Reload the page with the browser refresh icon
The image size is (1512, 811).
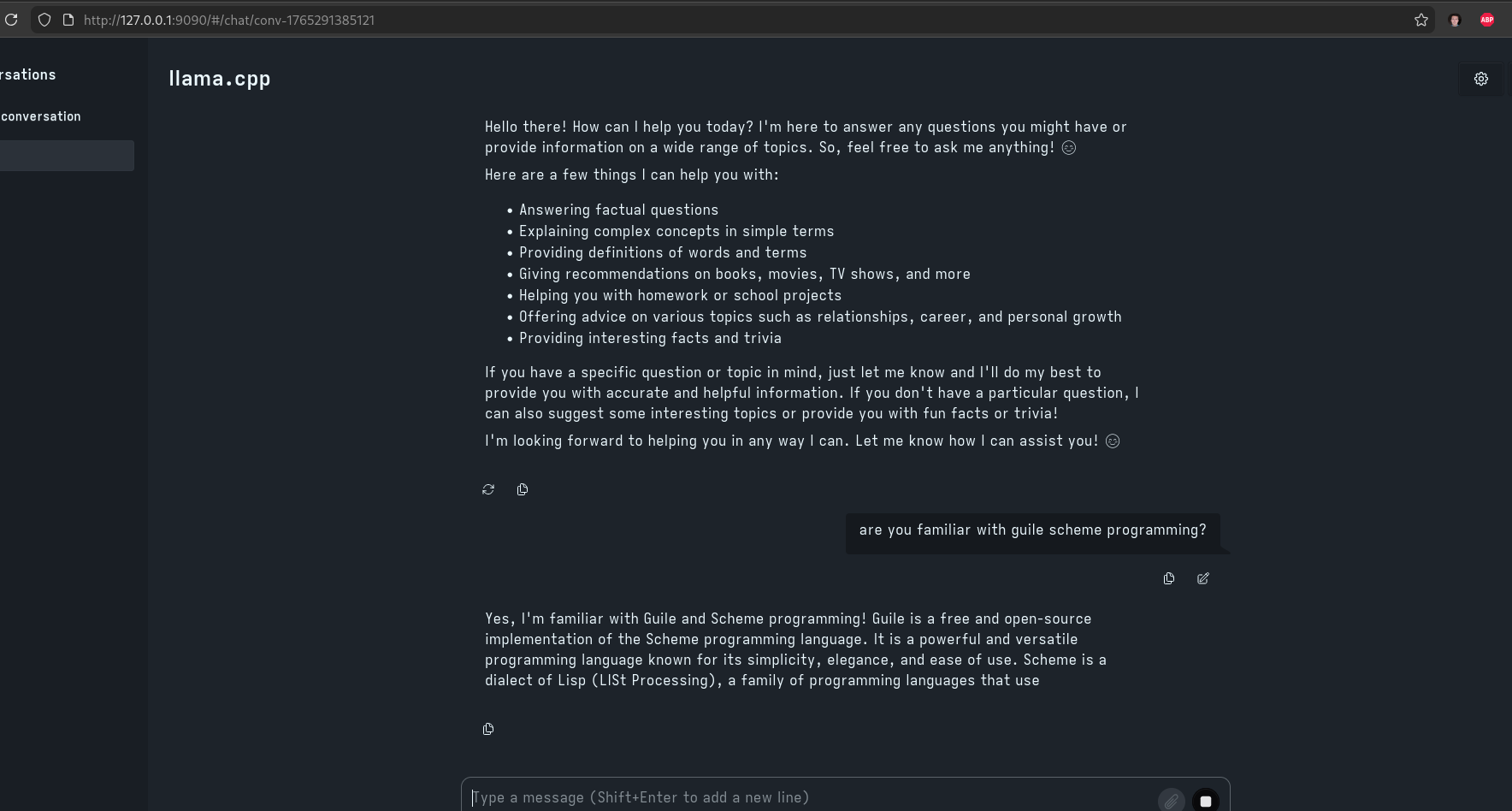click(11, 20)
